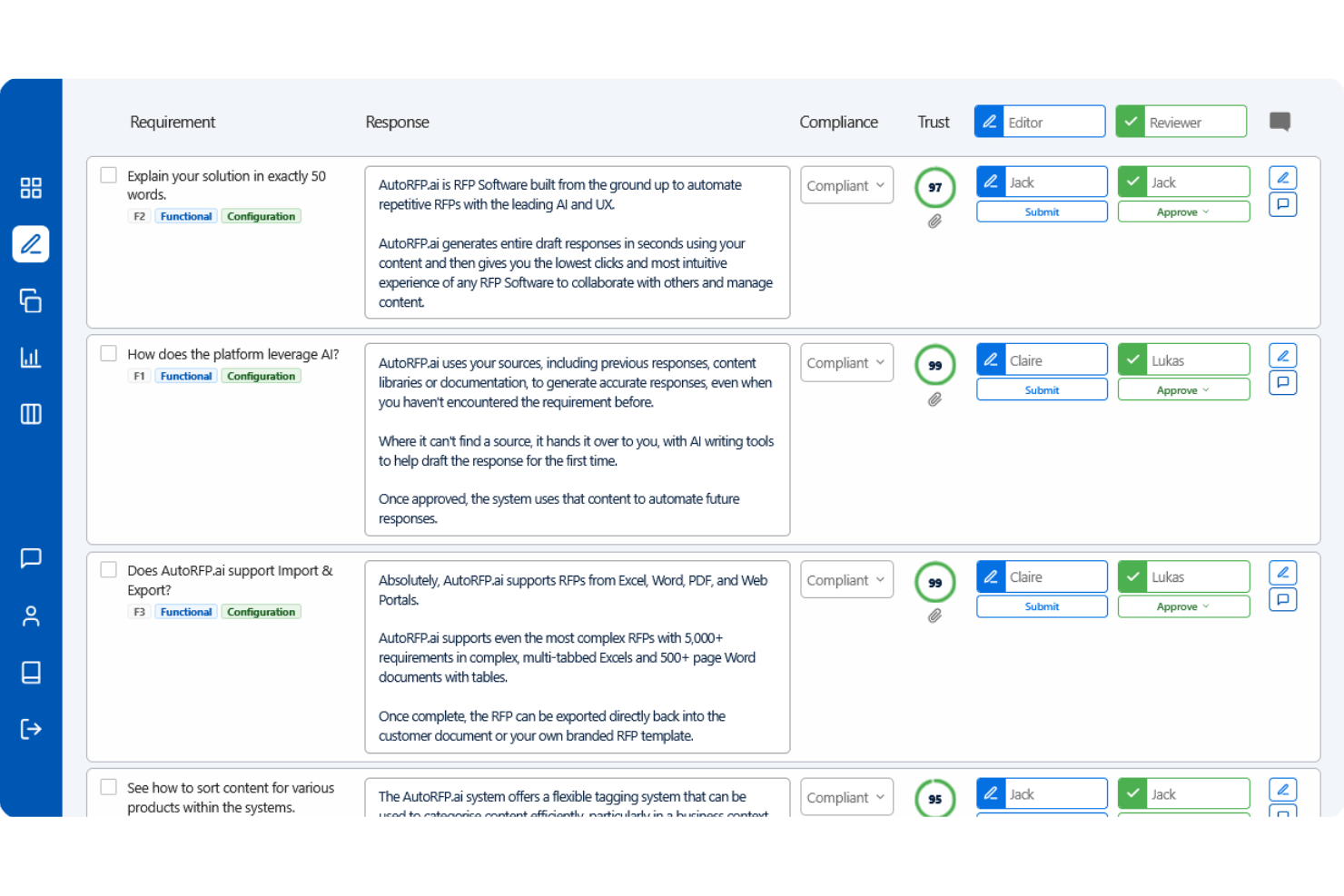1344x896 pixels.
Task: Select the pencil editor icon in sidebar
Action: coord(31,244)
